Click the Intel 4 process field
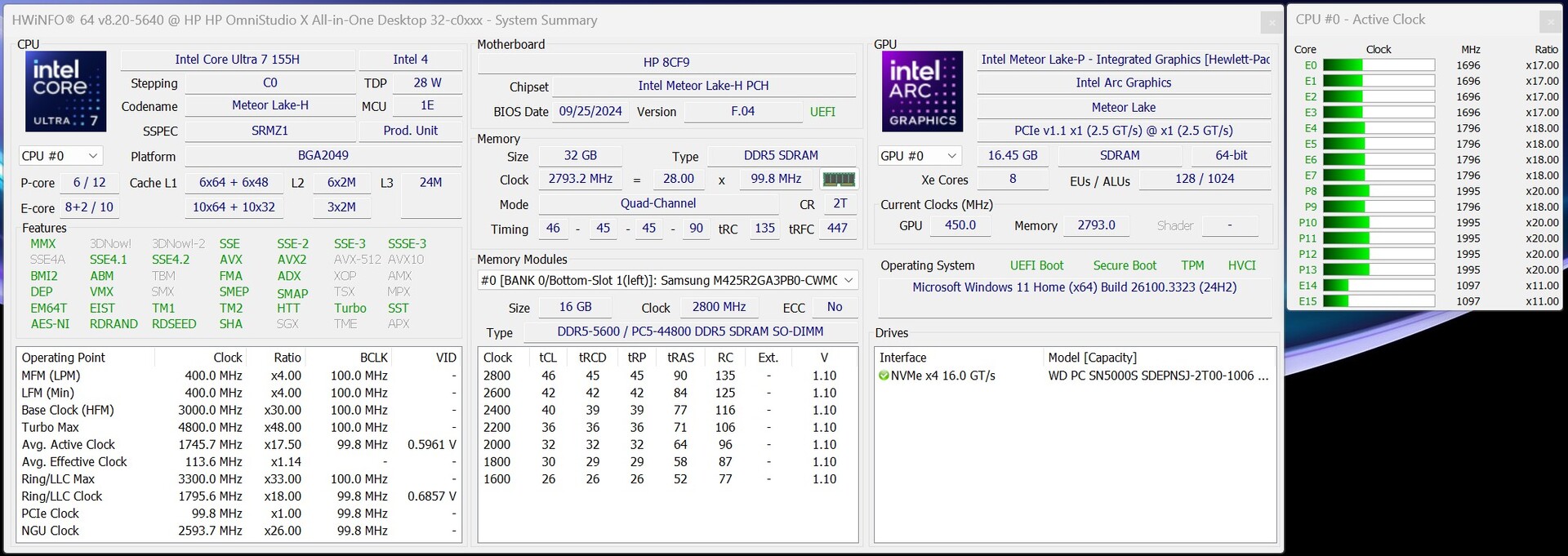1568x556 pixels. (411, 60)
